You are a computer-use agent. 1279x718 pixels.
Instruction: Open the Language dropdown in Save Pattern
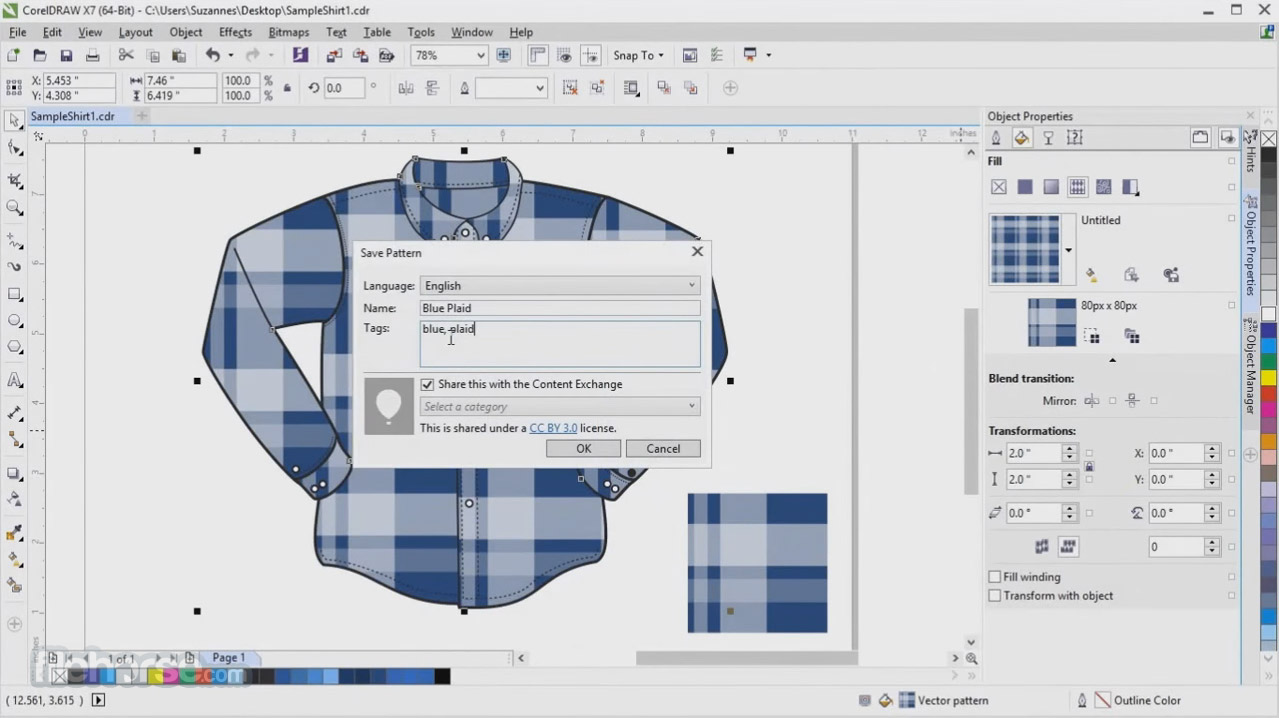pos(691,285)
